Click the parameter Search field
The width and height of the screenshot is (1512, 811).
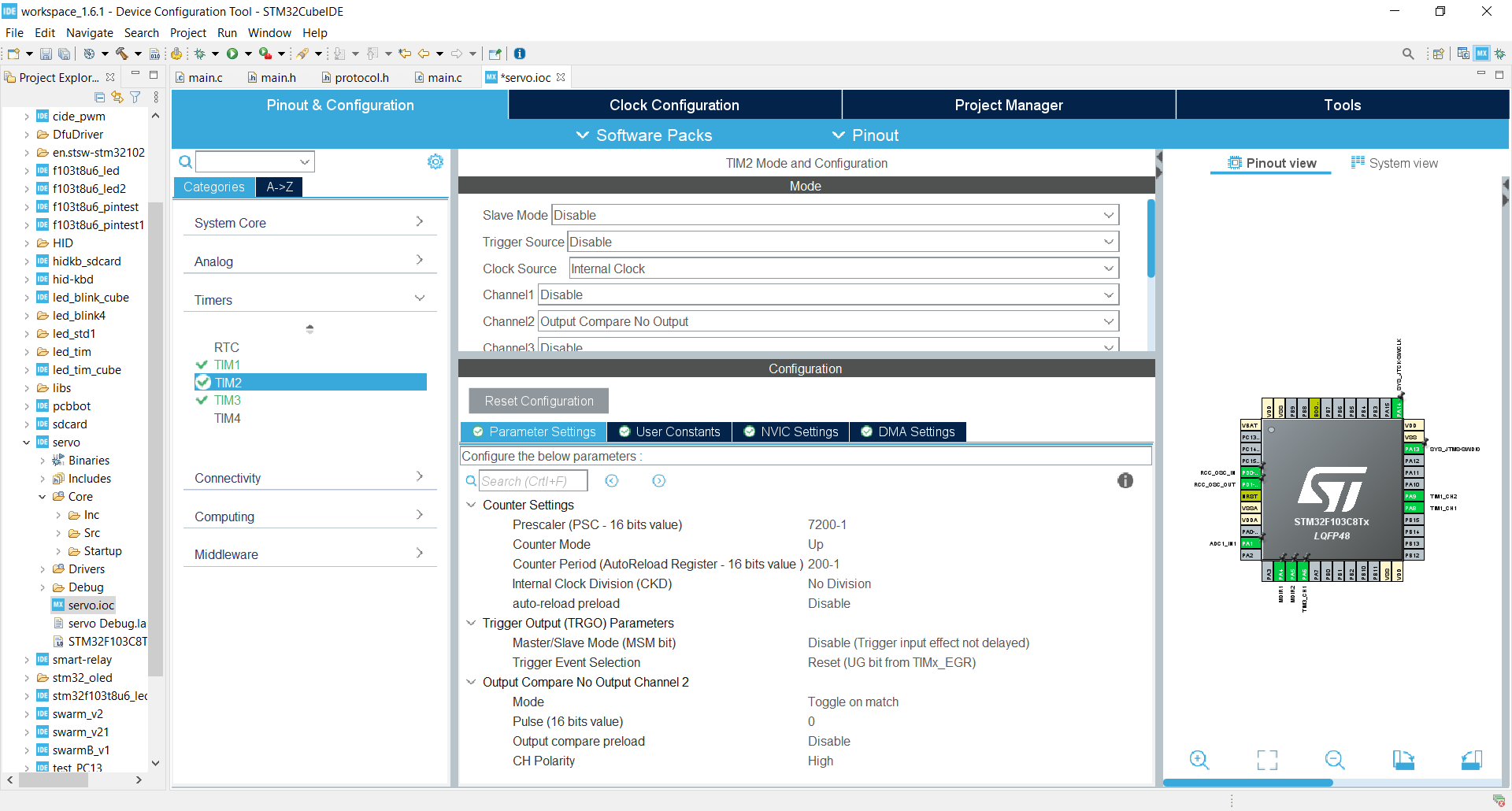pos(533,481)
